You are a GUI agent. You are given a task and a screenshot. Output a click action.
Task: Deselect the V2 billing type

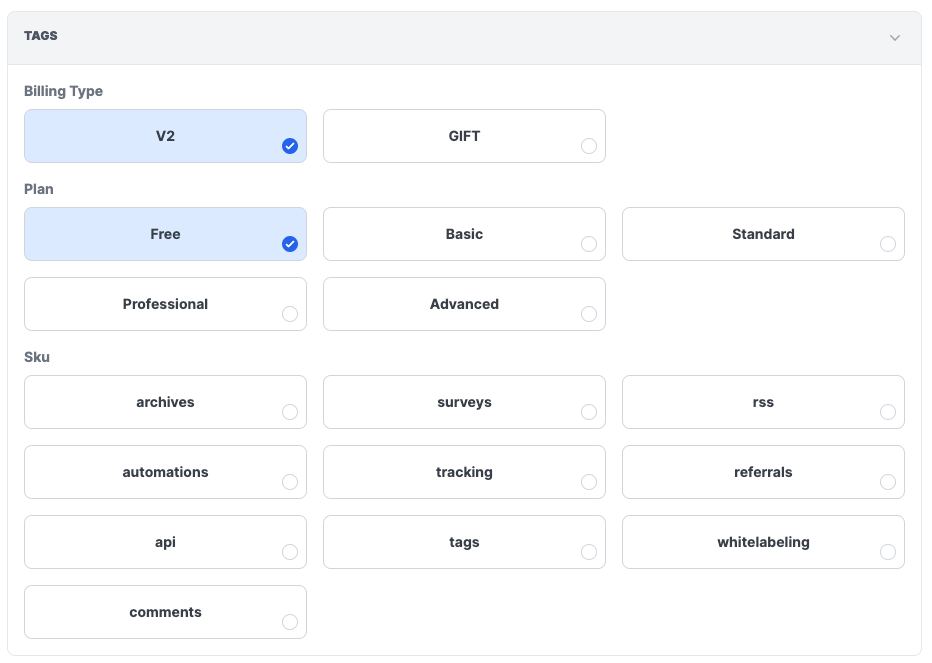click(x=165, y=136)
